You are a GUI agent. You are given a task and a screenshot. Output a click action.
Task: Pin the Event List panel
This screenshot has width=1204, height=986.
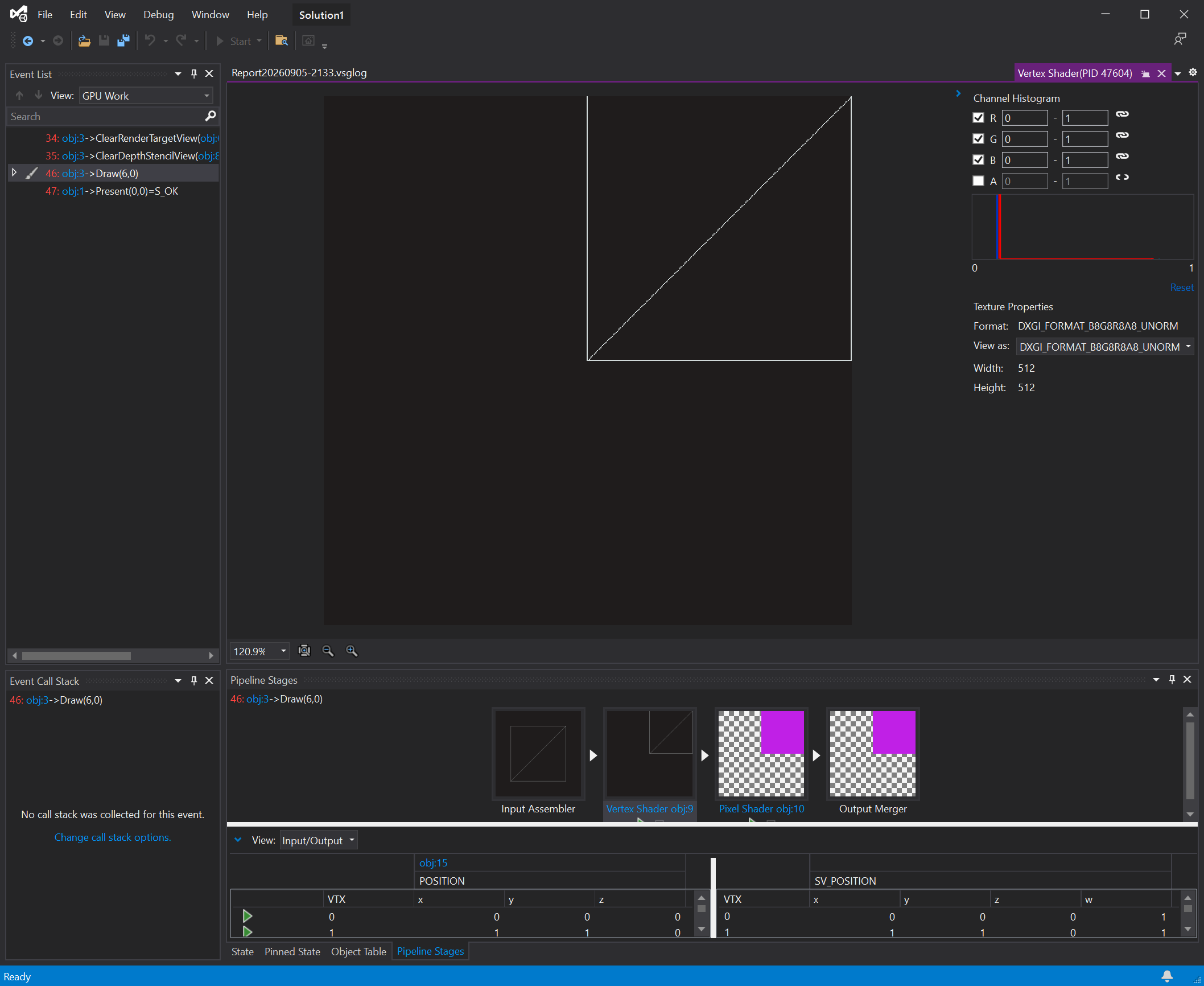(x=194, y=73)
